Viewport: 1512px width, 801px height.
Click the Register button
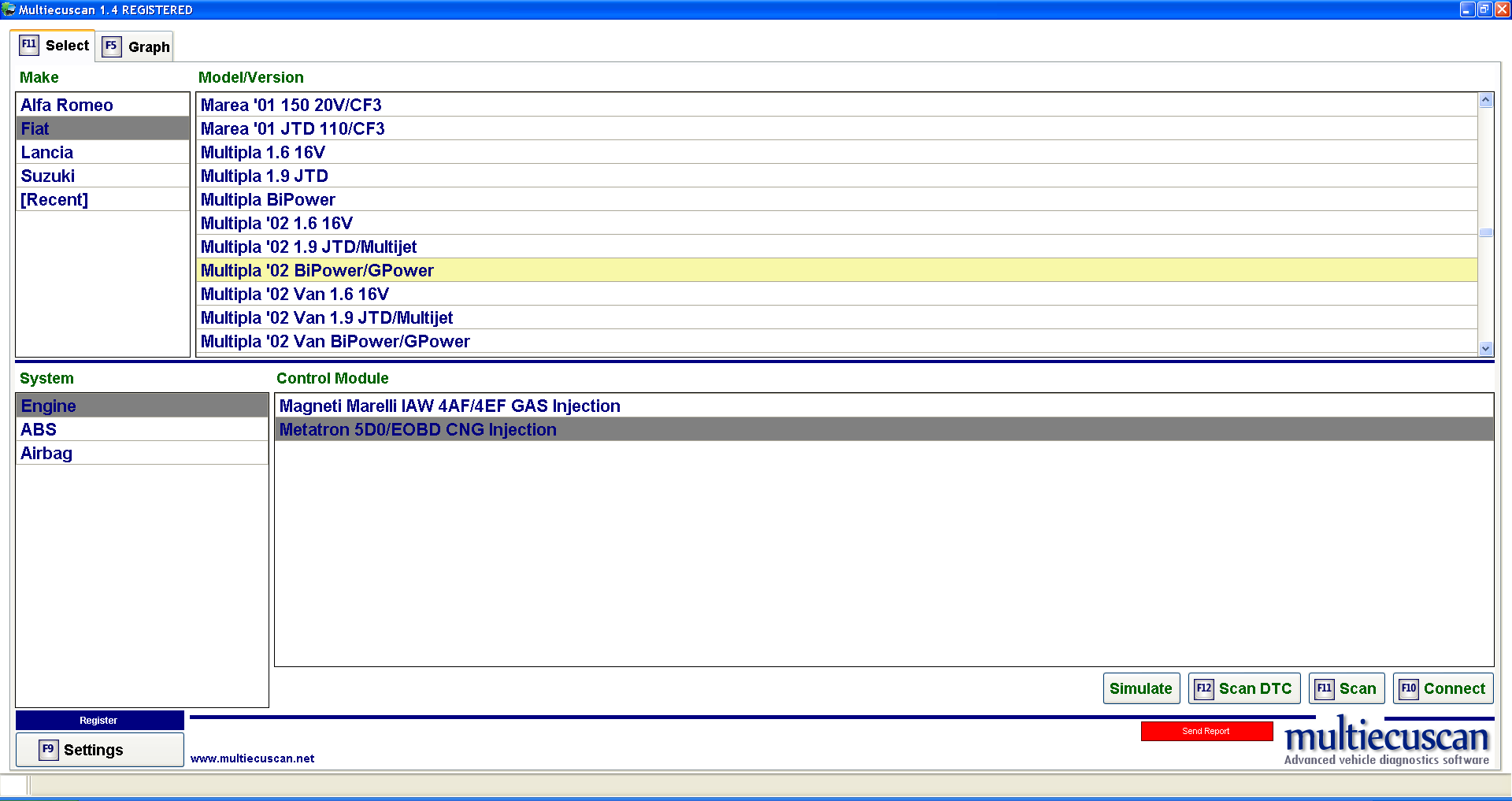coord(99,720)
